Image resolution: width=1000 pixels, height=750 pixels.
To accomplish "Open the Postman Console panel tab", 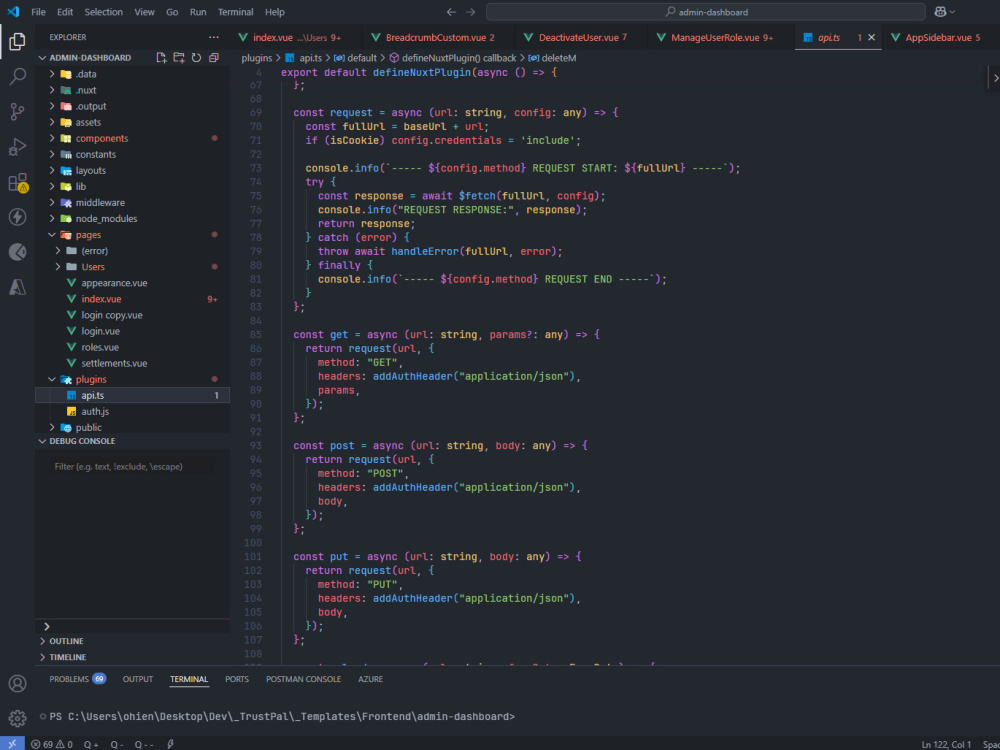I will point(304,679).
